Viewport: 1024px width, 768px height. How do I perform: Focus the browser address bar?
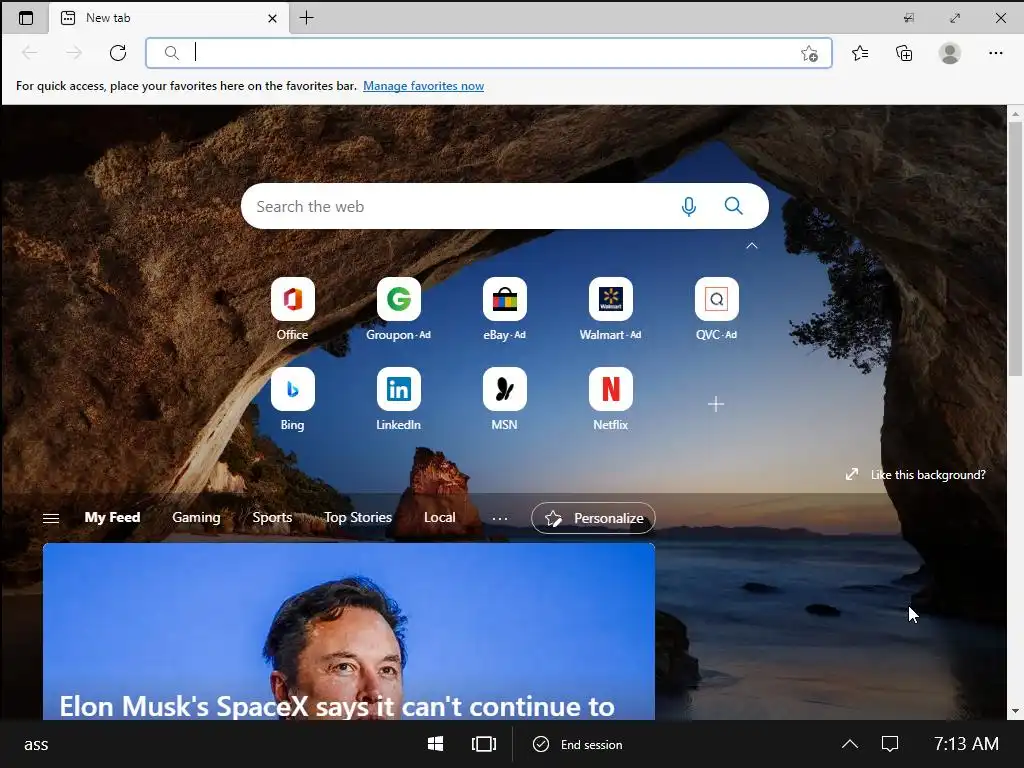point(488,53)
